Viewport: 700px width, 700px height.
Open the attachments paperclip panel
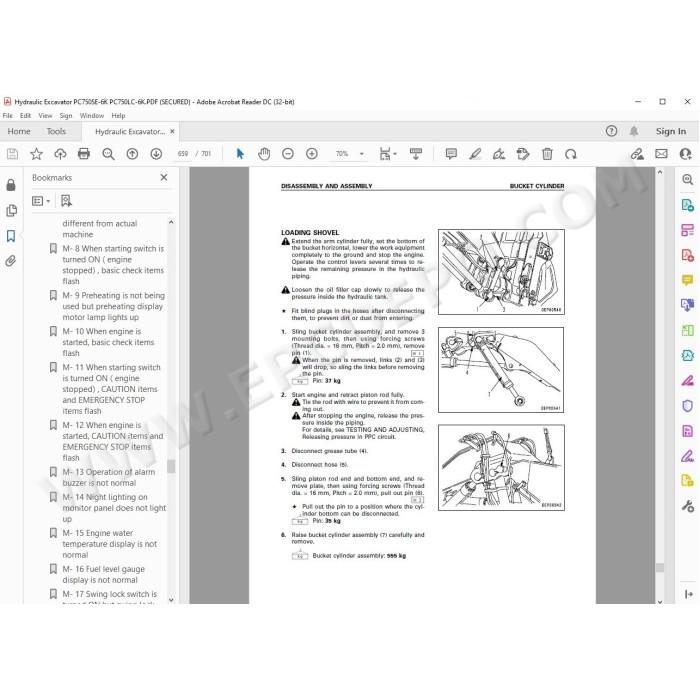click(11, 261)
